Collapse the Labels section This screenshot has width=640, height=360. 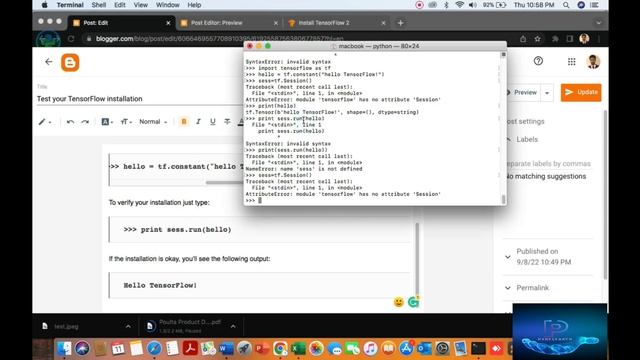[508, 140]
